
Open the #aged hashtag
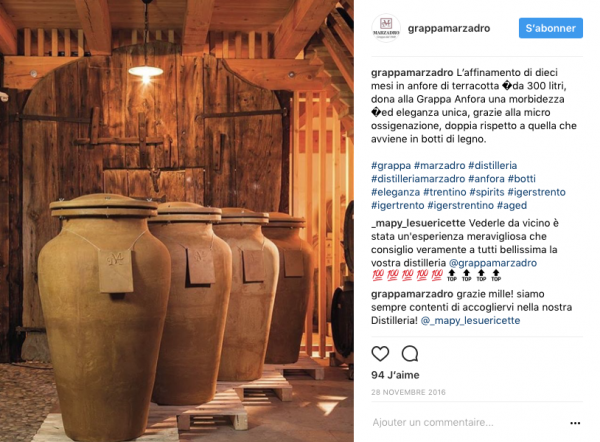[512, 206]
